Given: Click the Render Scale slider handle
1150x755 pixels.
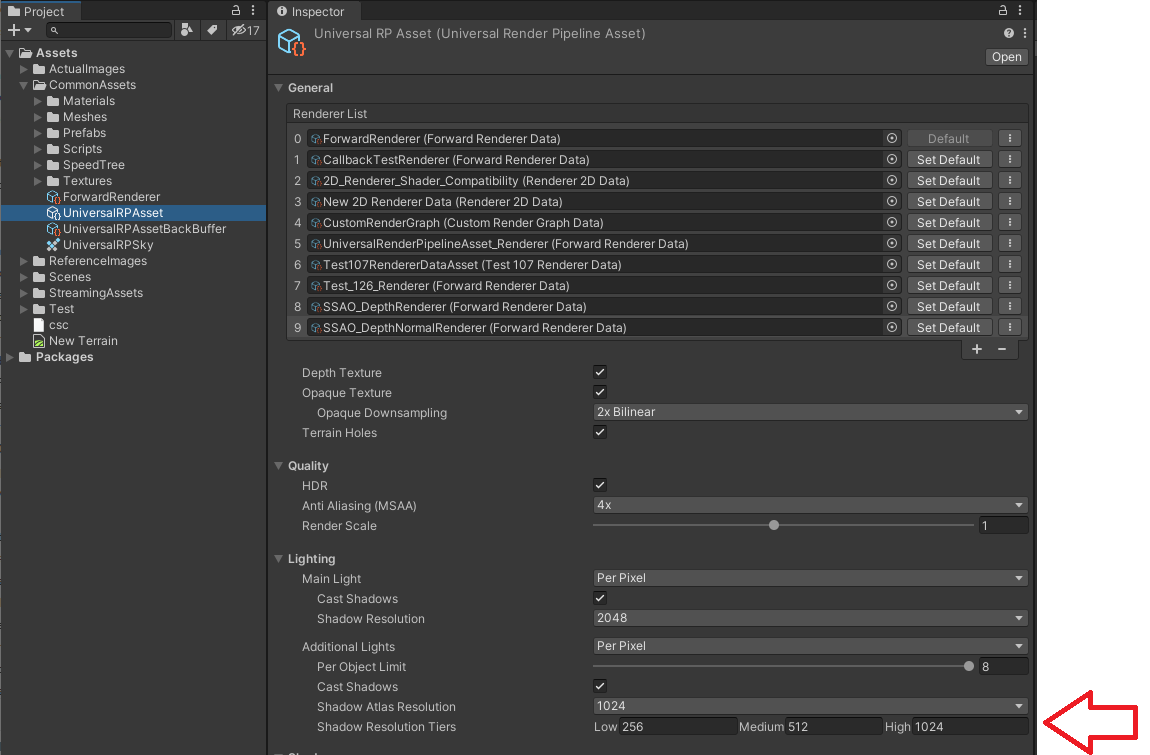Looking at the screenshot, I should pos(774,525).
